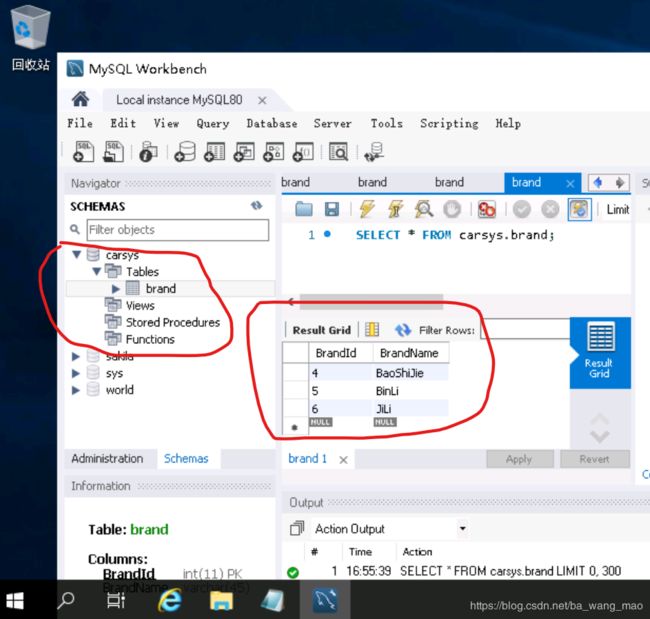This screenshot has height=619, width=650.
Task: Expand the brand table node
Action: click(116, 289)
